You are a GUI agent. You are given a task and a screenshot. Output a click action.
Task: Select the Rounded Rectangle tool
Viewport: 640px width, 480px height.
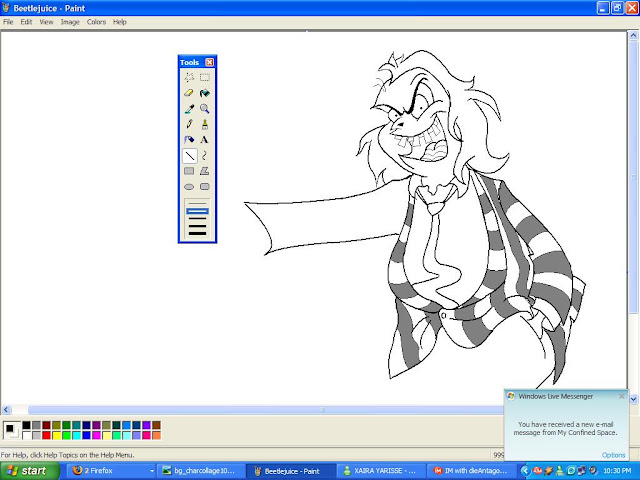[204, 187]
